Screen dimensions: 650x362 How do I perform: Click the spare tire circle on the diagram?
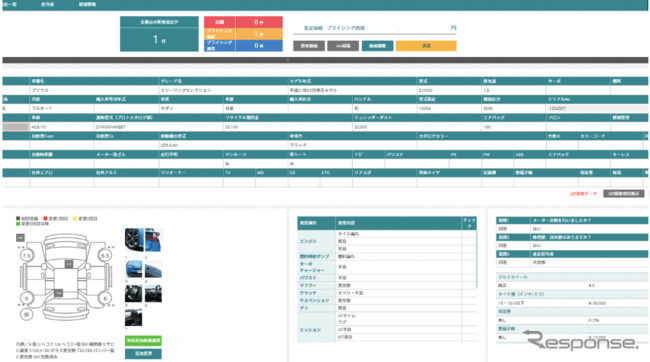[x=27, y=315]
